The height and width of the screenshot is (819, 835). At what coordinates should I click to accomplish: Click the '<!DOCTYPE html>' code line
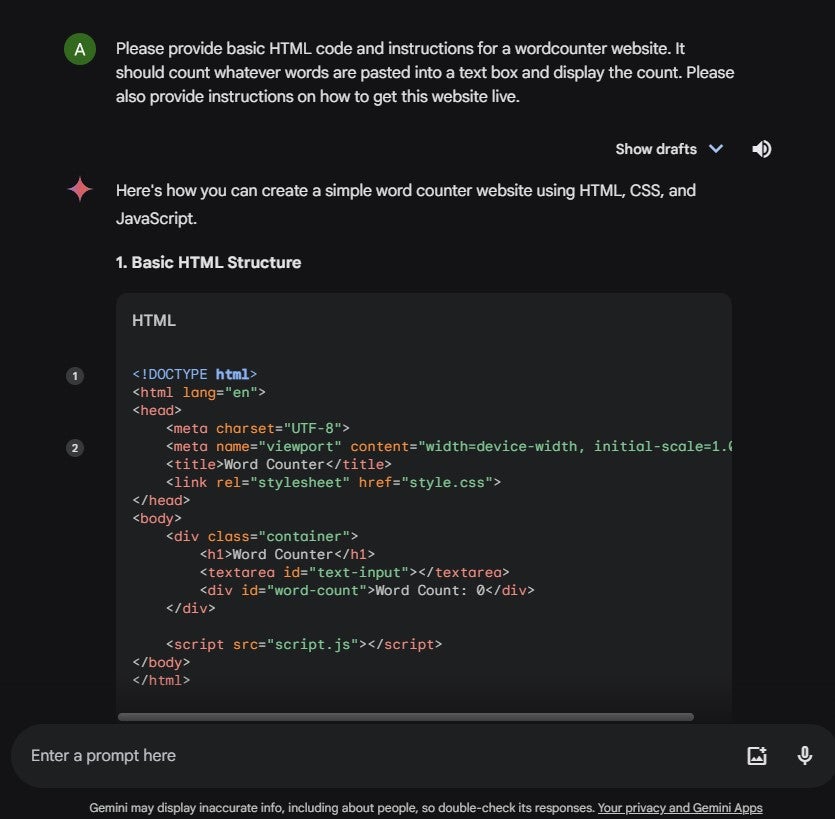(195, 374)
